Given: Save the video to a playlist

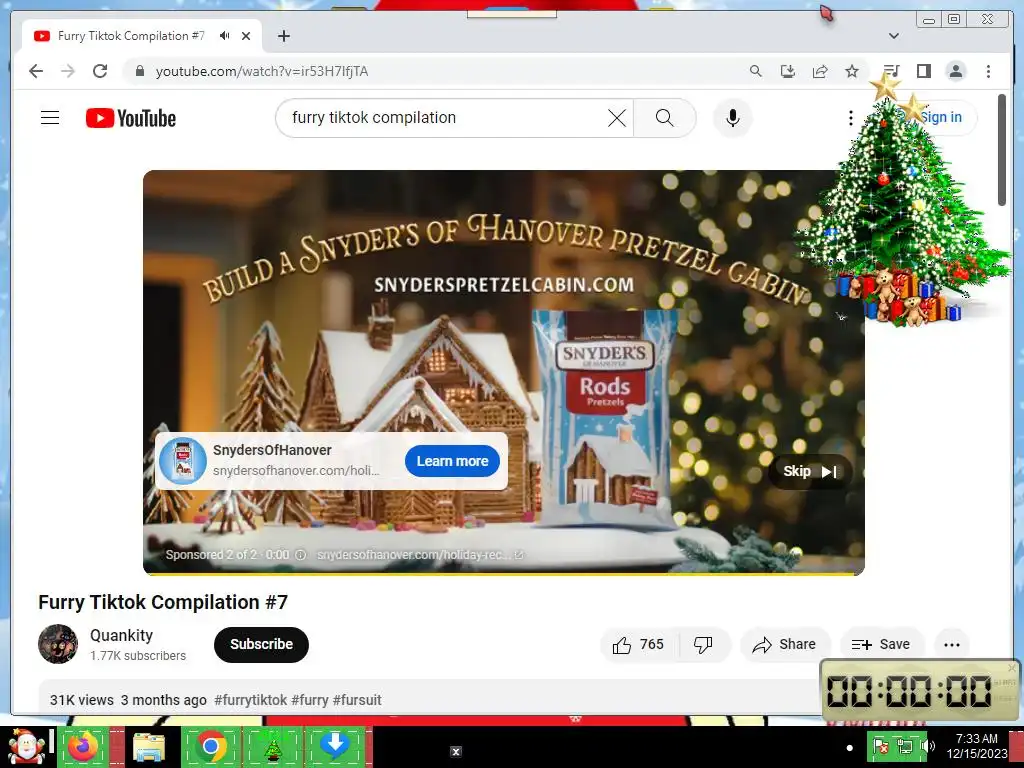Looking at the screenshot, I should (x=881, y=645).
